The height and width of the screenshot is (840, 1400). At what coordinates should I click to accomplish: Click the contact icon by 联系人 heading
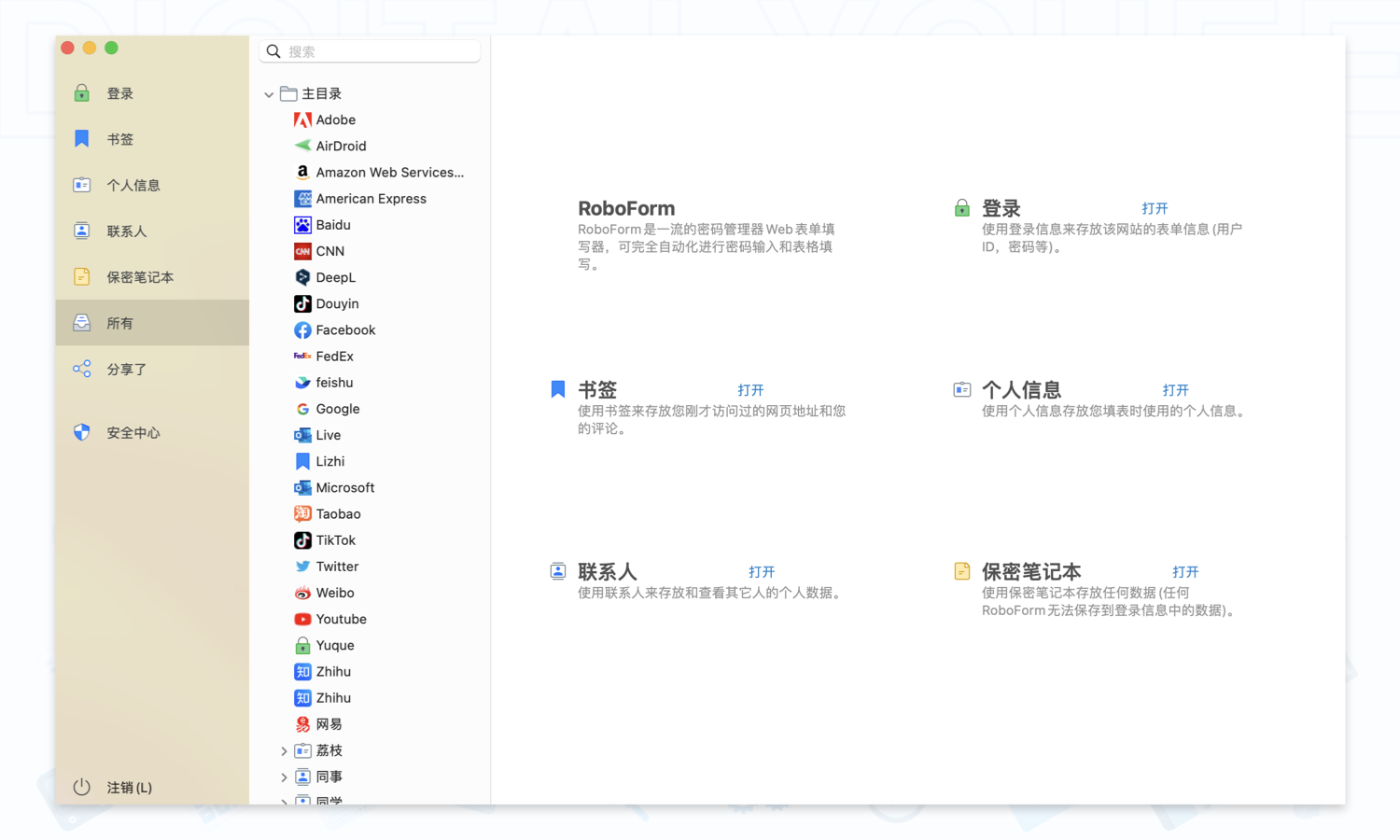pos(558,571)
